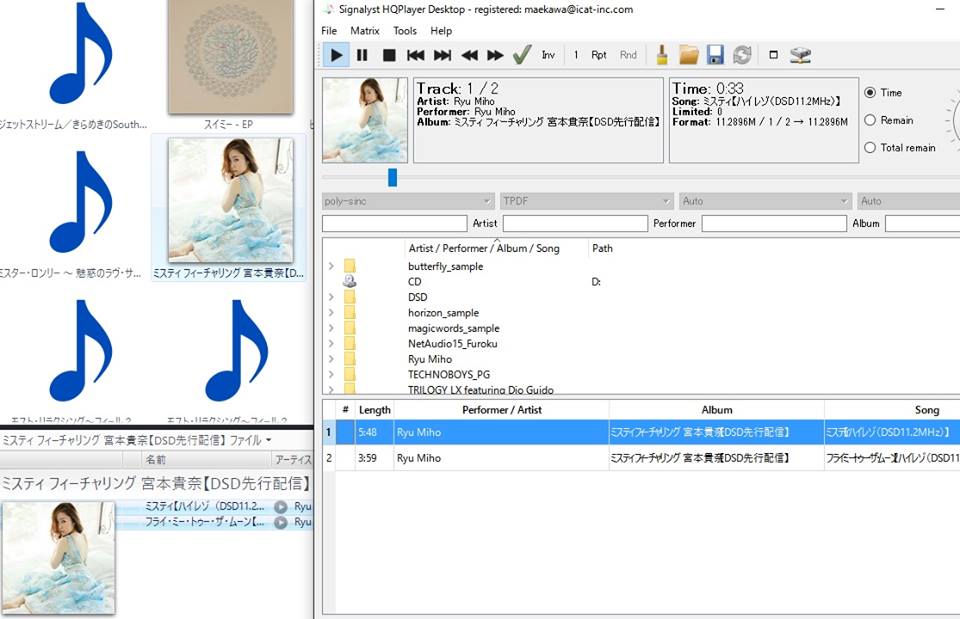This screenshot has height=619, width=960.
Task: Click the CD disc drive icon
Action: click(x=350, y=281)
